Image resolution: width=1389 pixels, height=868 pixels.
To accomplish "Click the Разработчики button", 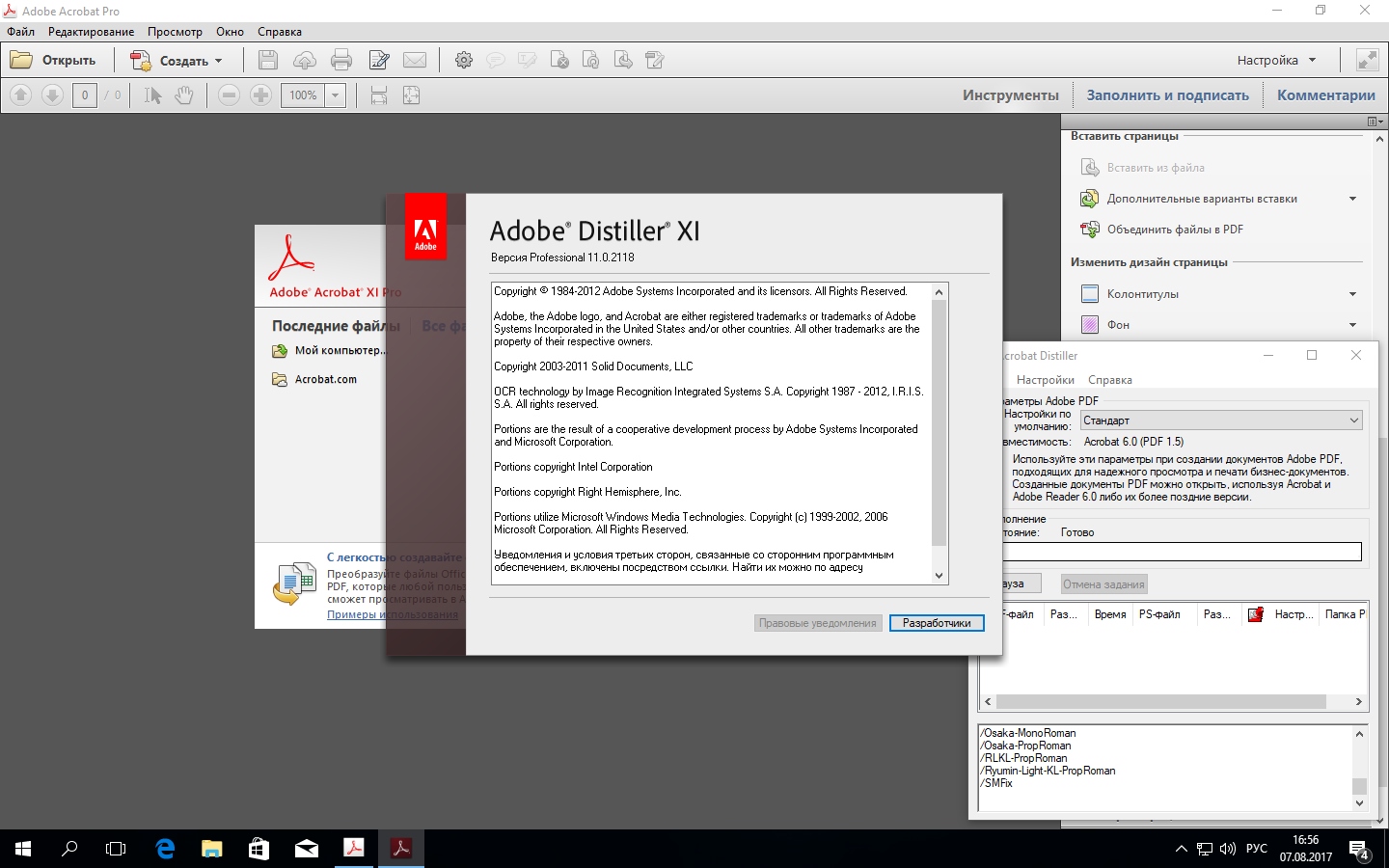I will point(937,623).
